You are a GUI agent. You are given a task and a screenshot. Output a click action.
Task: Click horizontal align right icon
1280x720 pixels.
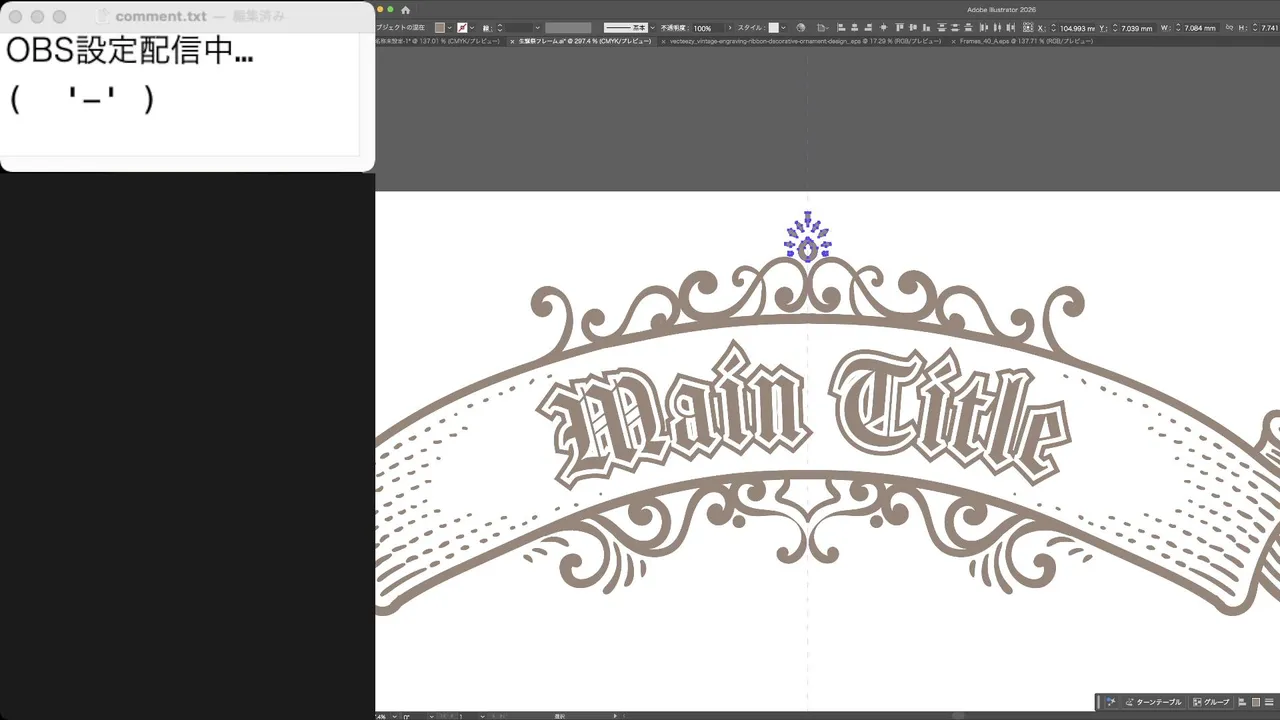click(868, 28)
